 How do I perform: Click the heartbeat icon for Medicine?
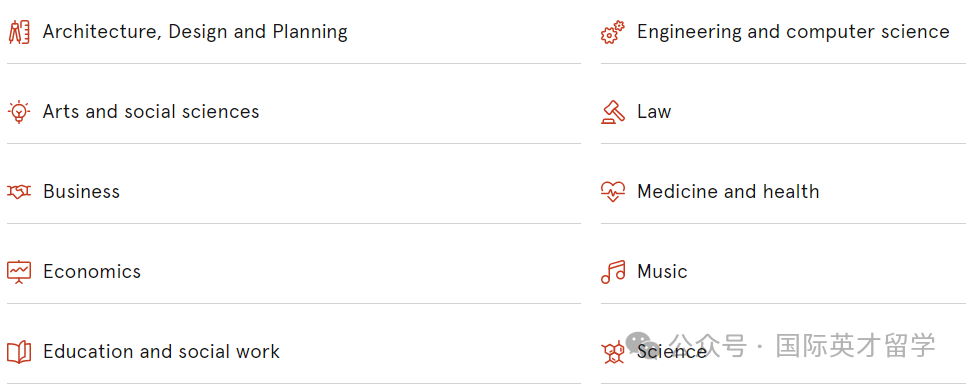point(613,192)
